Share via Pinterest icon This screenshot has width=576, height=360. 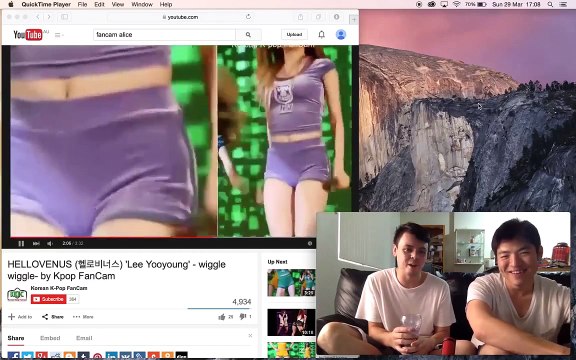pyautogui.click(x=98, y=356)
